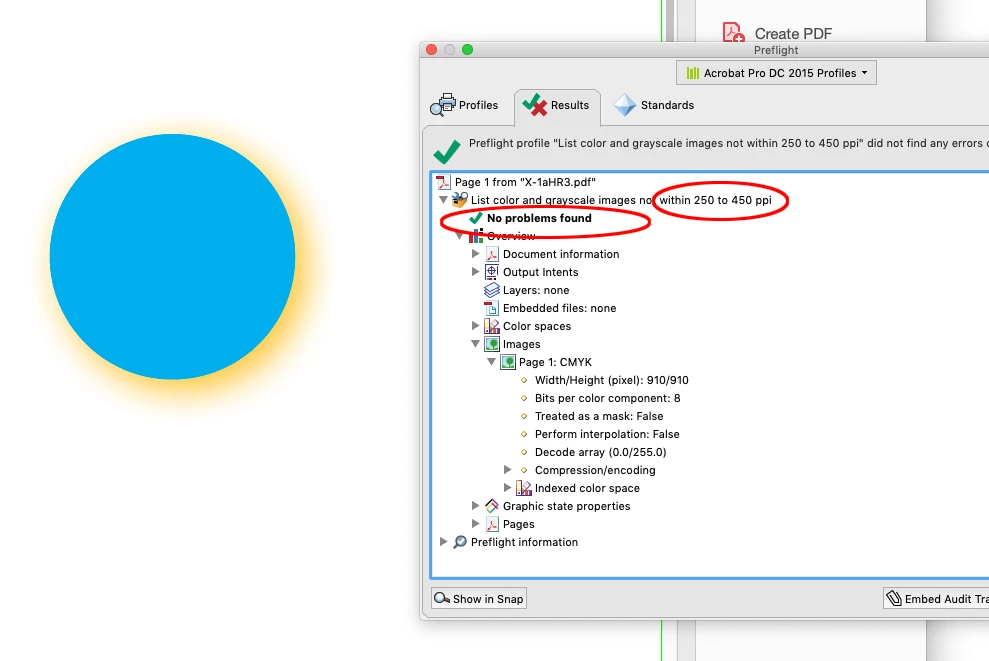Click the Create PDF link
This screenshot has width=989, height=661.
(x=793, y=33)
